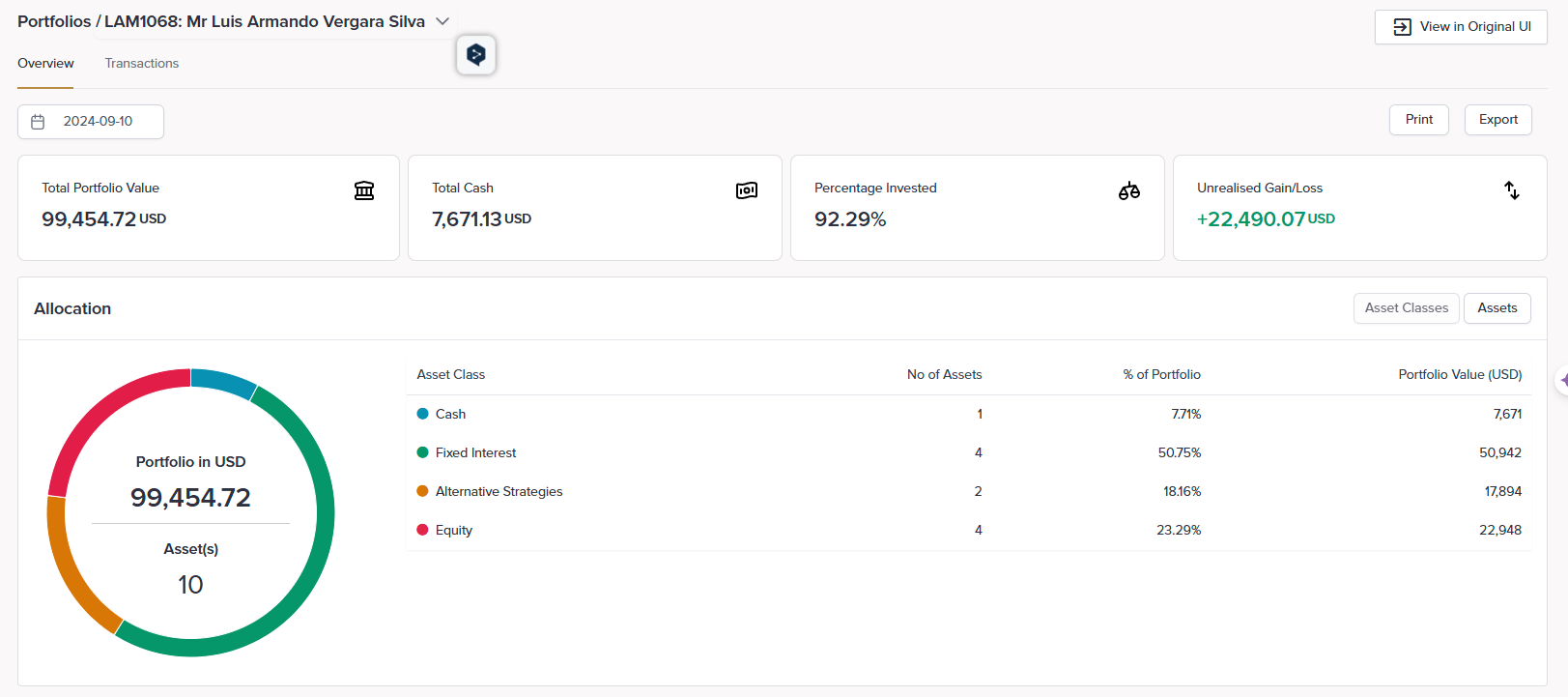Click the Portfolios breadcrumb link
The image size is (1568, 697).
pyautogui.click(x=54, y=21)
